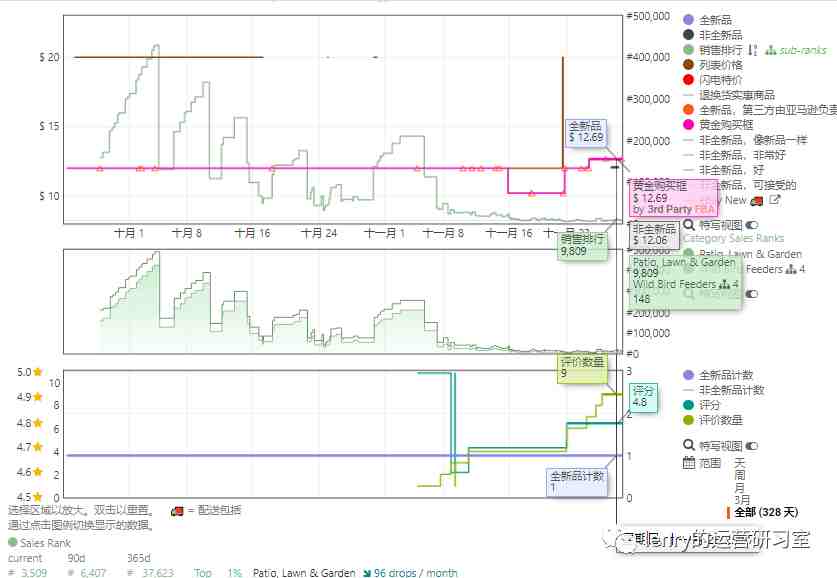Click the magnifier icon beside the ratings chart 特写视图
This screenshot has width=837, height=578.
(689, 445)
